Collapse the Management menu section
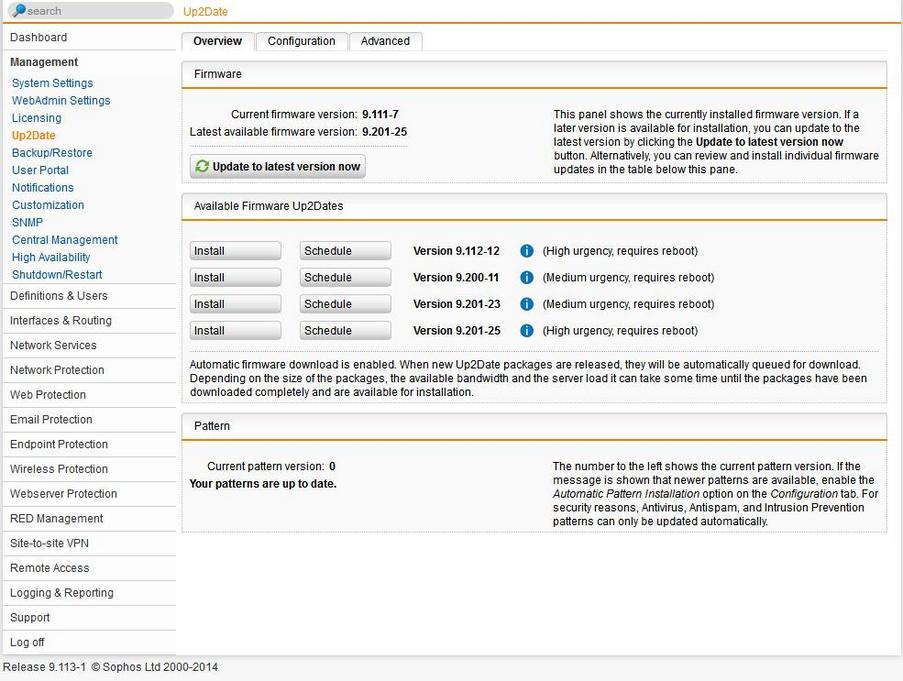The height and width of the screenshot is (681, 903). point(44,62)
